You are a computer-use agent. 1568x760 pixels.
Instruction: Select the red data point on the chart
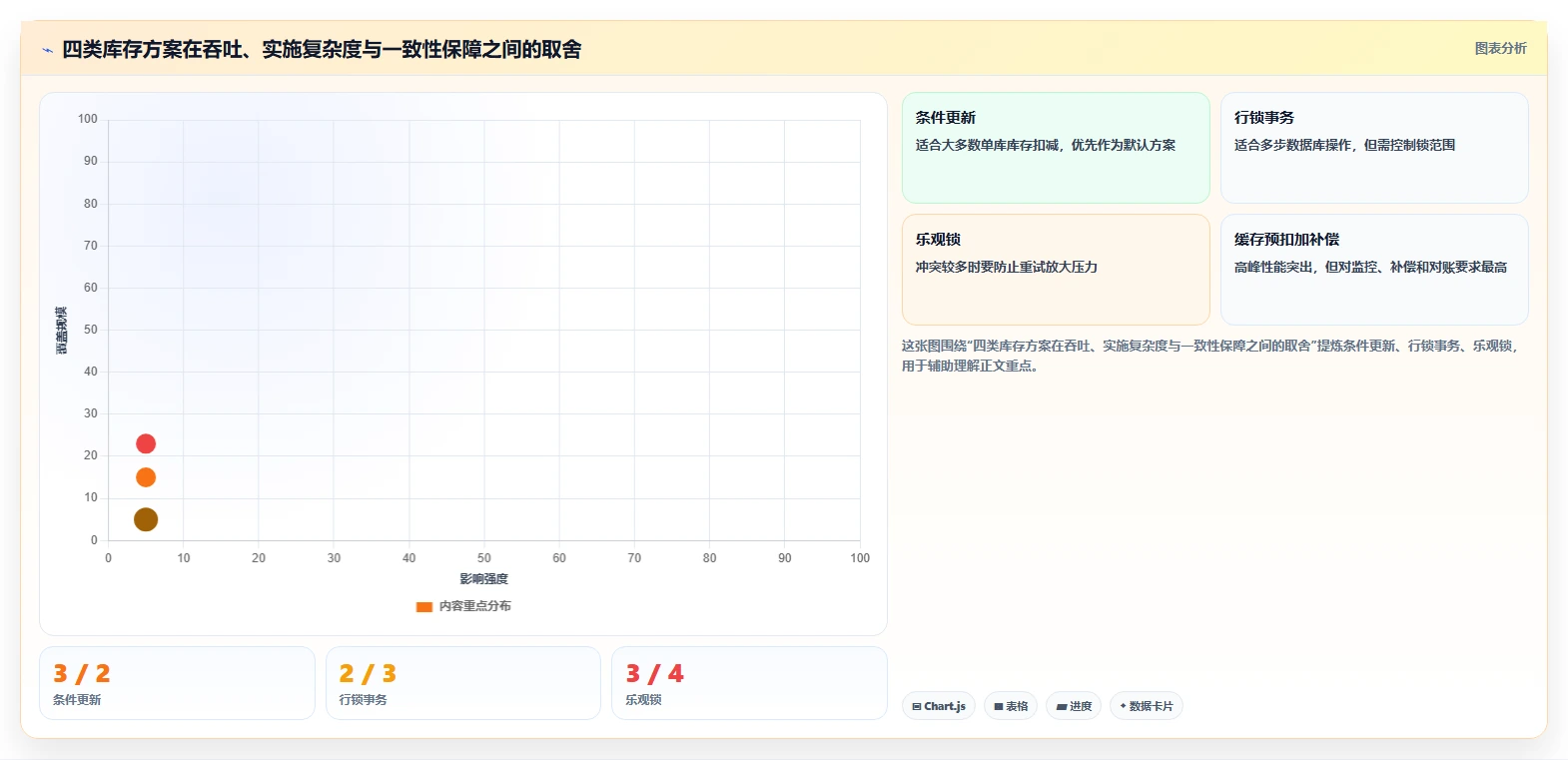146,443
